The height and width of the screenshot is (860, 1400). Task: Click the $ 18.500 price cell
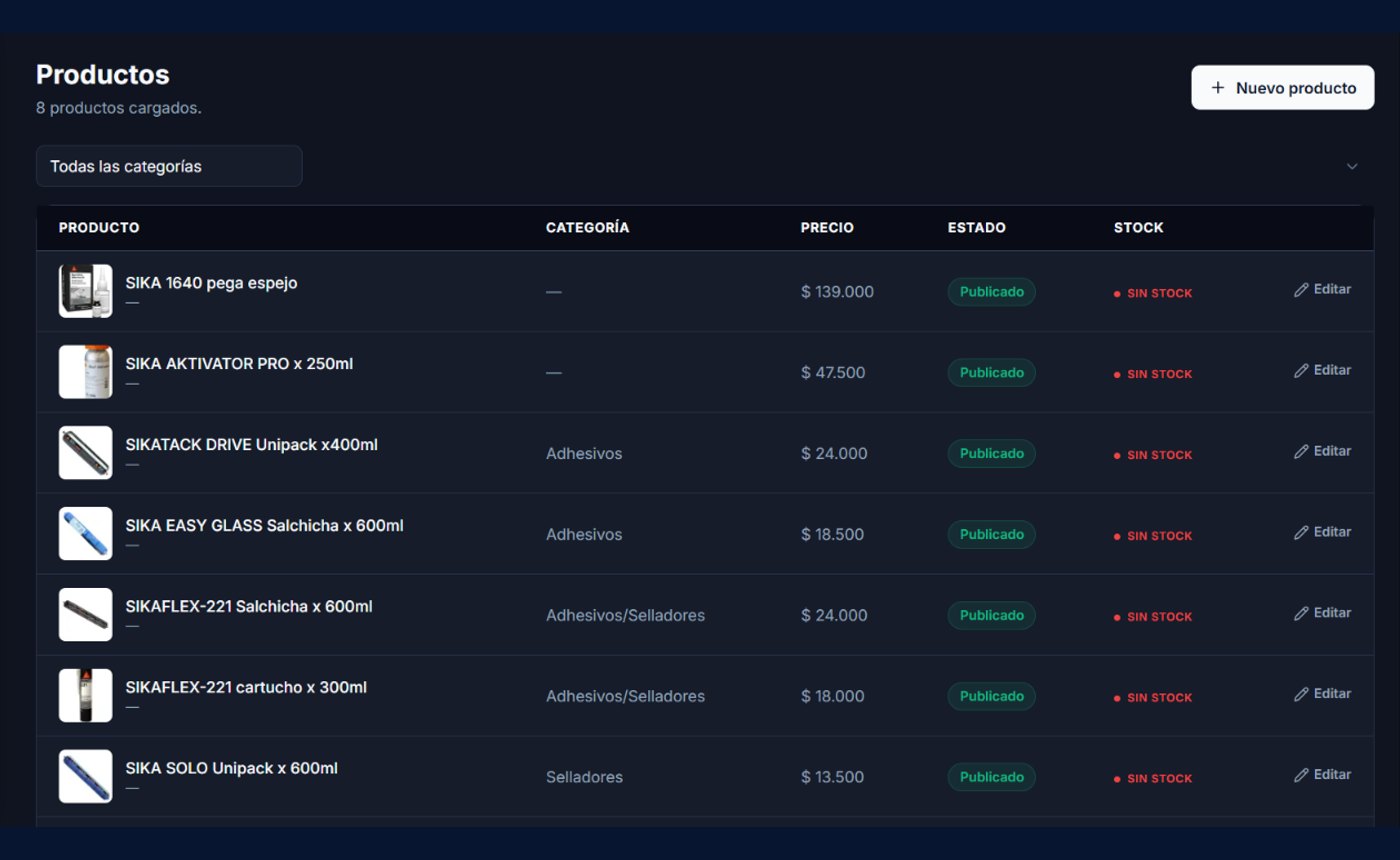coord(832,535)
